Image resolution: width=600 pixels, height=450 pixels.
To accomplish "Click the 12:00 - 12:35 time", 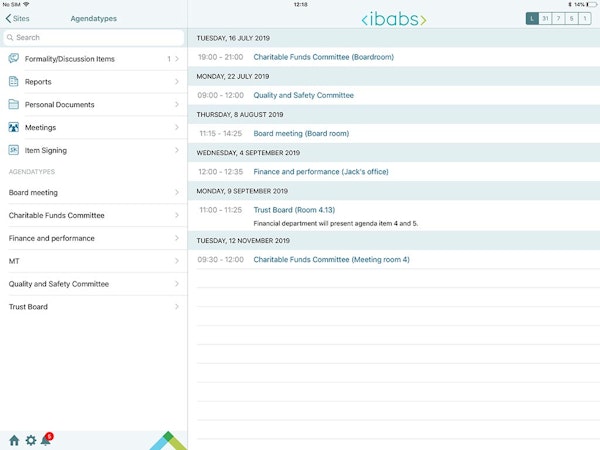I will click(x=220, y=172).
